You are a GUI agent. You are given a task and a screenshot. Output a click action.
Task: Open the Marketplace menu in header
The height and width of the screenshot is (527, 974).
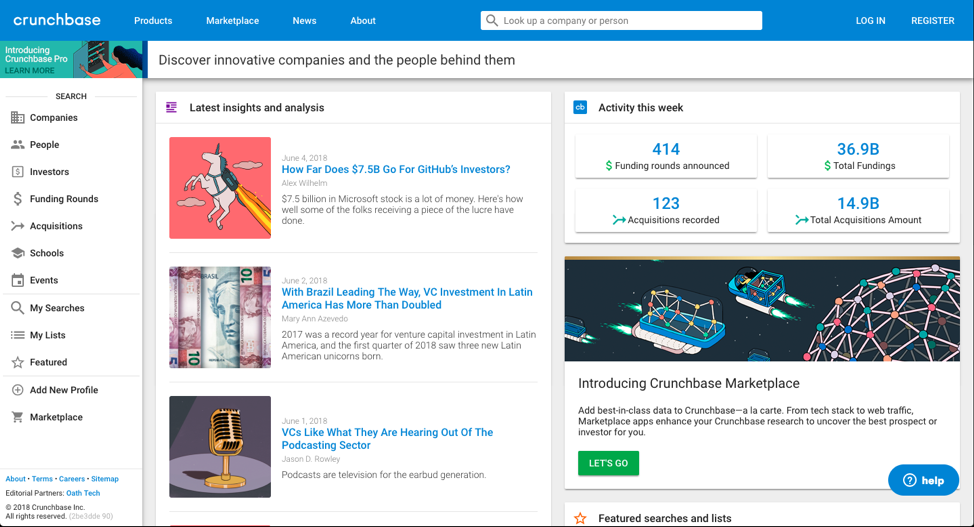232,21
